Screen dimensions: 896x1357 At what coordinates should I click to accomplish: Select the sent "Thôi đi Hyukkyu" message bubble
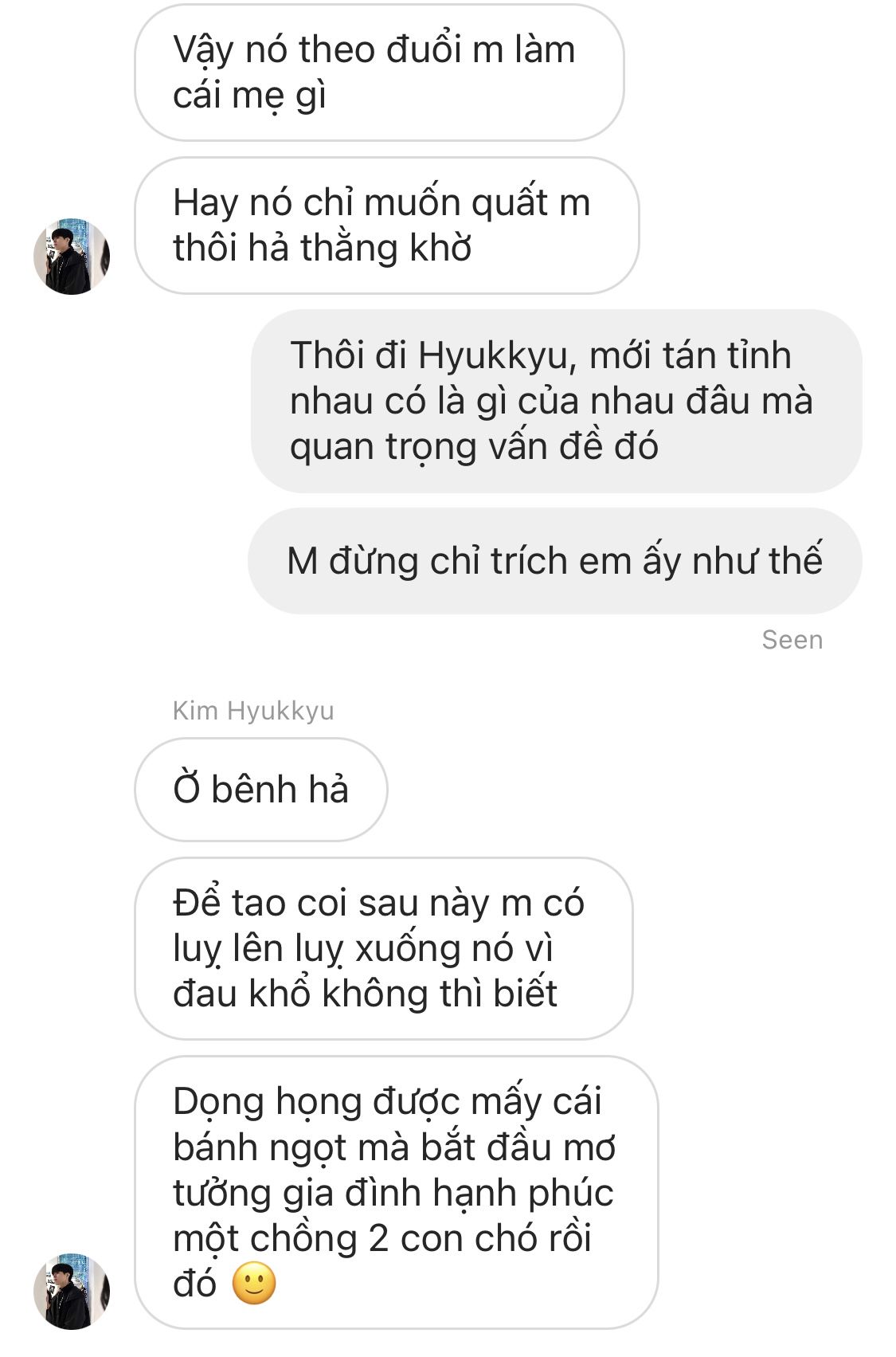(x=557, y=401)
